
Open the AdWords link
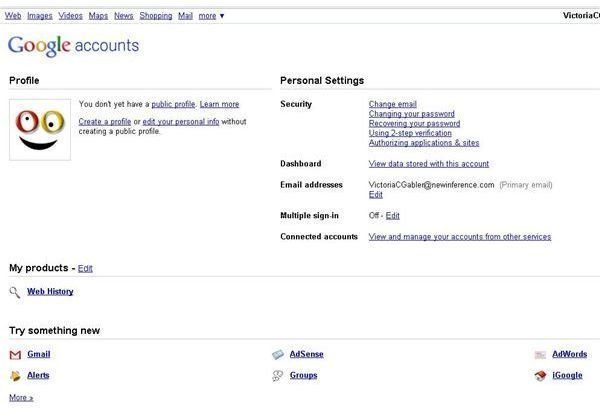(569, 354)
